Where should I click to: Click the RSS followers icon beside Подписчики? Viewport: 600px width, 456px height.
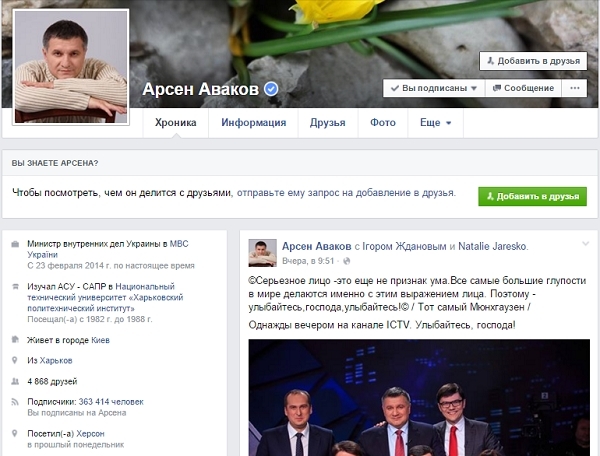[x=15, y=402]
